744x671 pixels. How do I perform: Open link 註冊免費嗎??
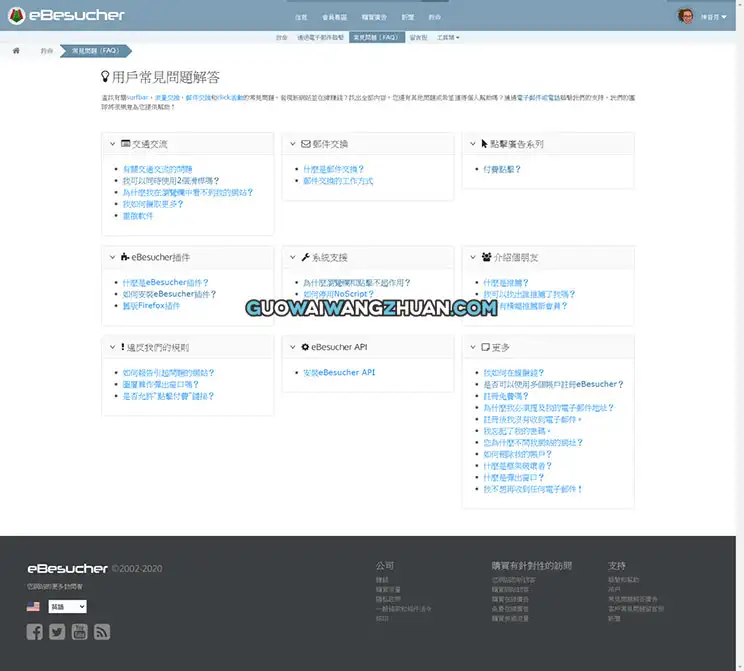(505, 396)
